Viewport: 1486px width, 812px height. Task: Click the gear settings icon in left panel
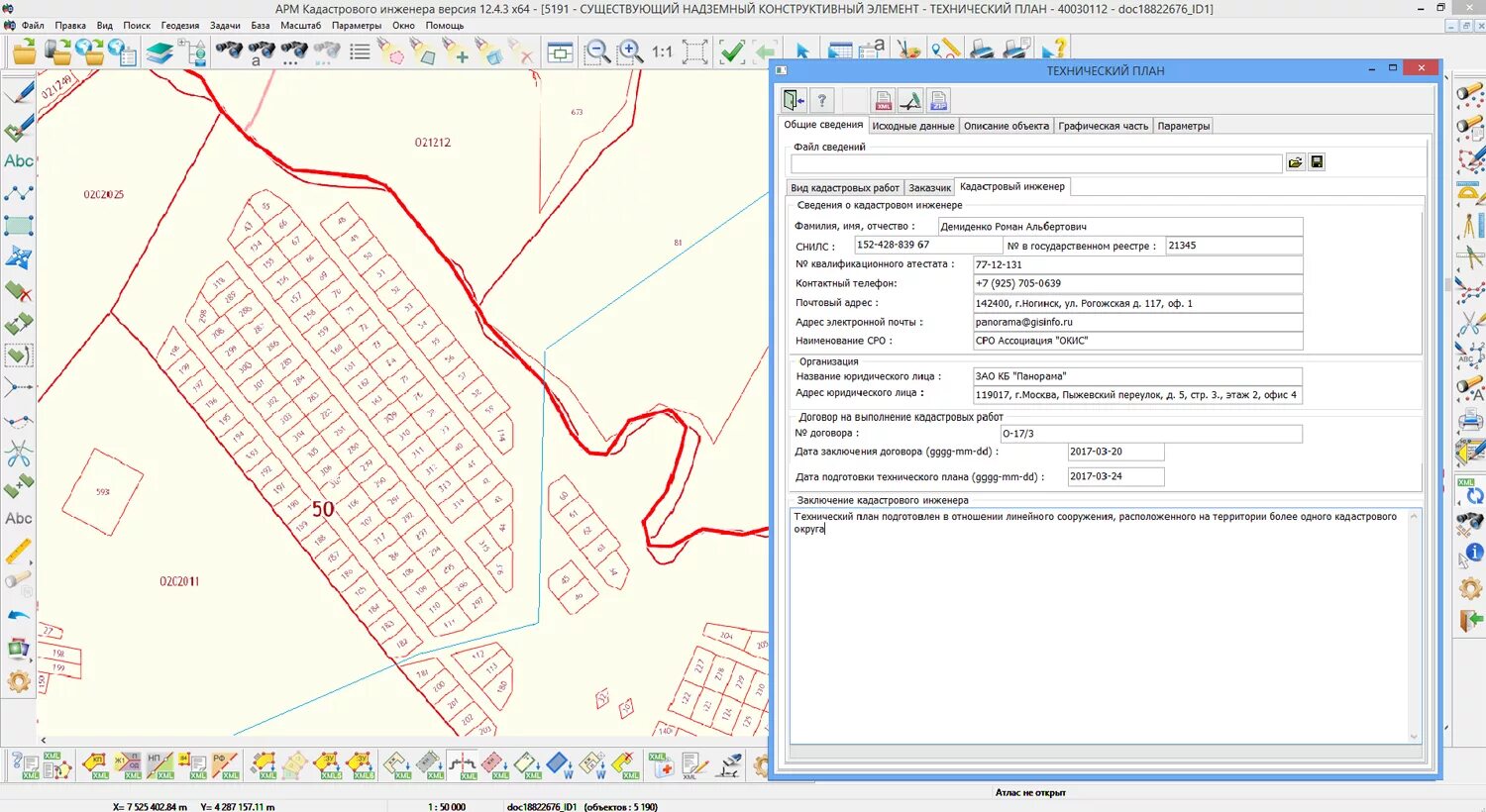tap(19, 681)
